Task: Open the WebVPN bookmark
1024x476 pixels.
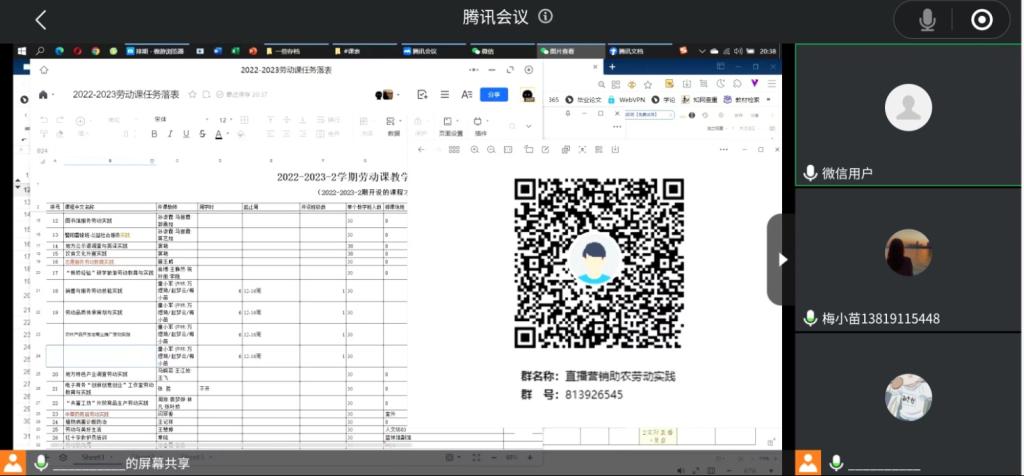Action: point(627,100)
